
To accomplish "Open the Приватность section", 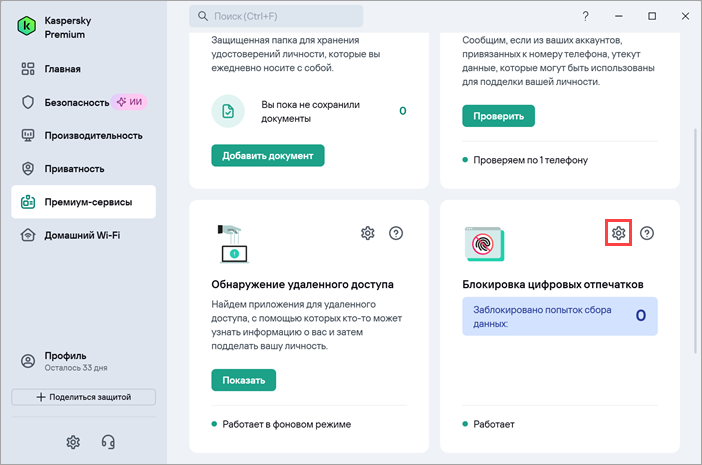I will pos(74,169).
